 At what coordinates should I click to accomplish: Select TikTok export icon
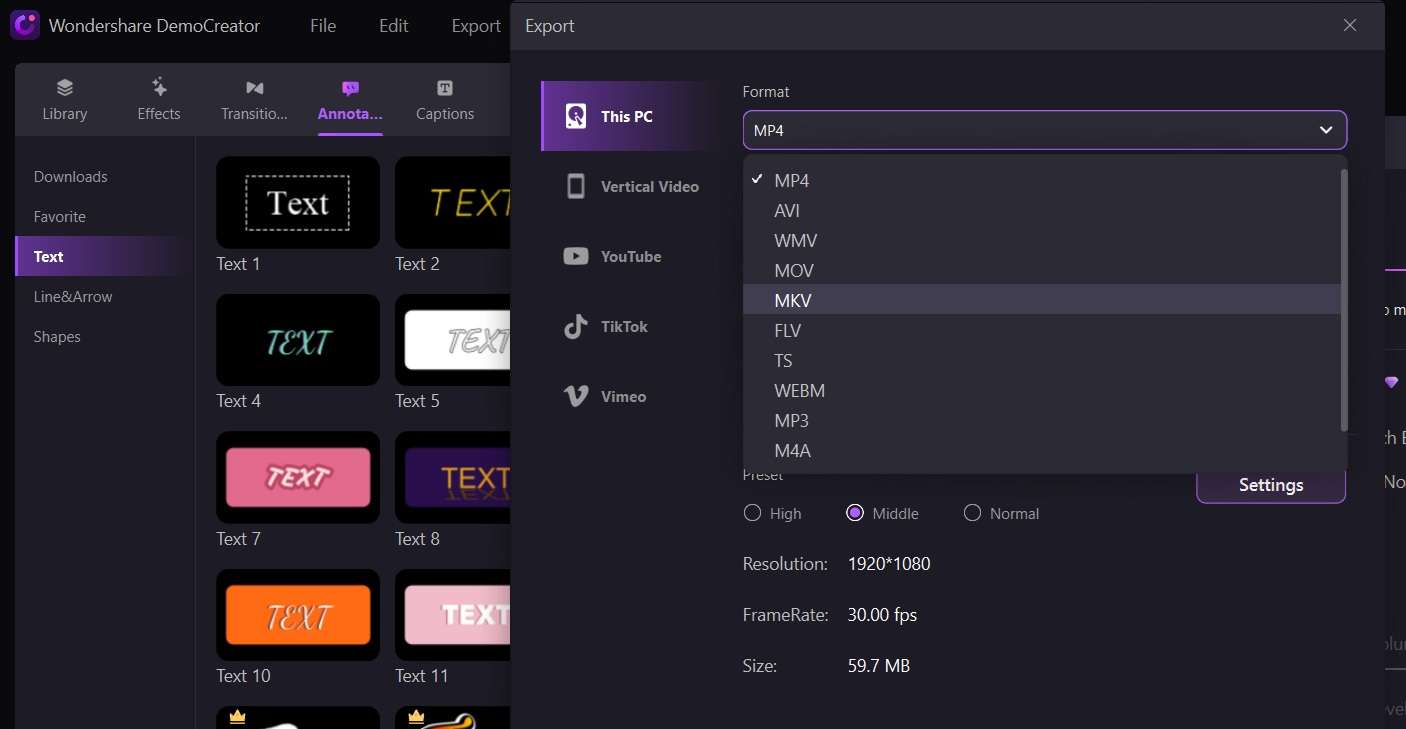(x=576, y=326)
